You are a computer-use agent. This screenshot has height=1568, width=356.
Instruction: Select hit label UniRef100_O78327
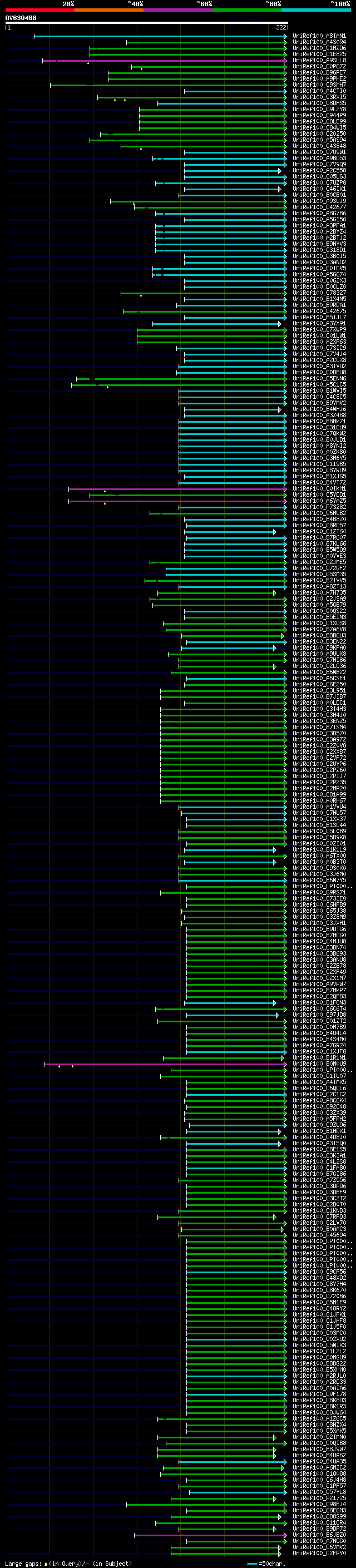click(319, 293)
